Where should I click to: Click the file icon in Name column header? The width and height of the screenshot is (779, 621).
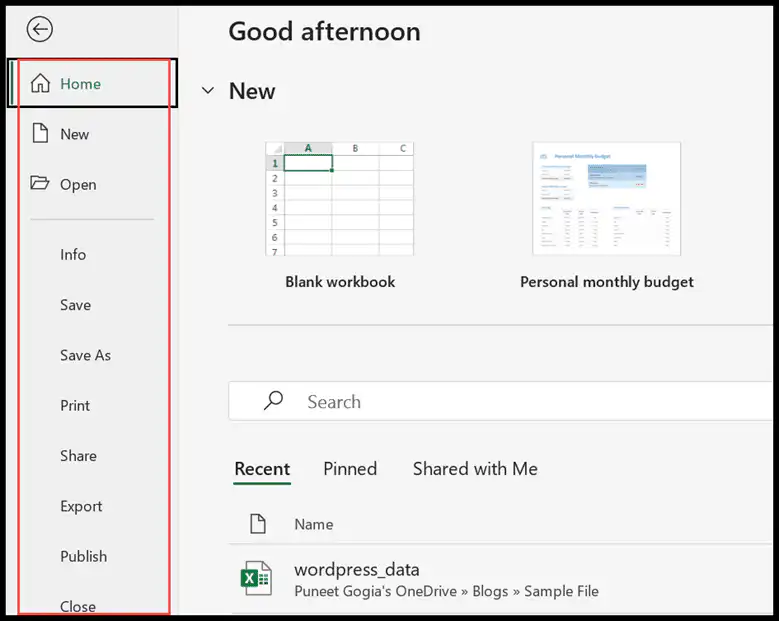tap(258, 524)
